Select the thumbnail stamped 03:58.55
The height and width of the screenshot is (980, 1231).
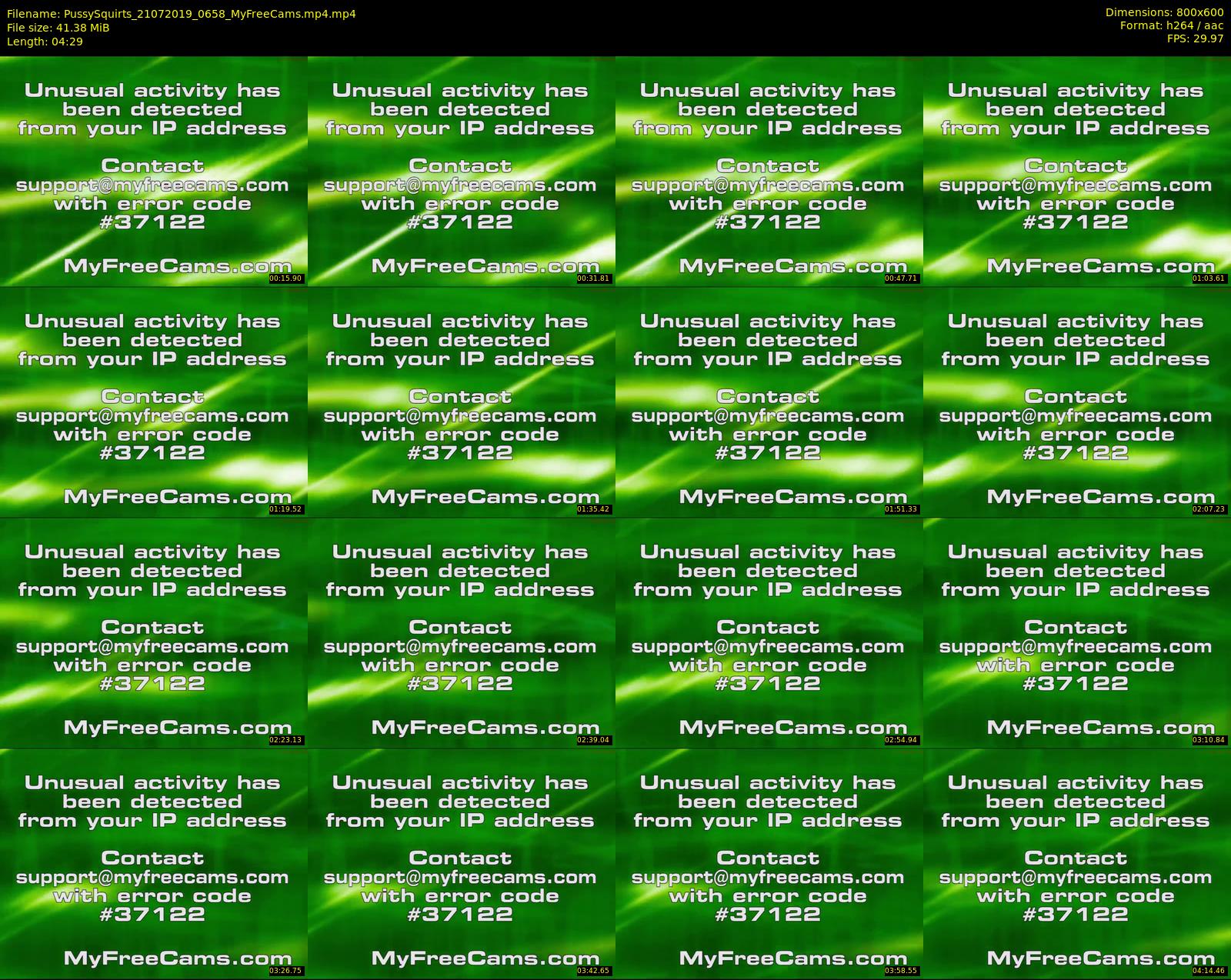769,863
